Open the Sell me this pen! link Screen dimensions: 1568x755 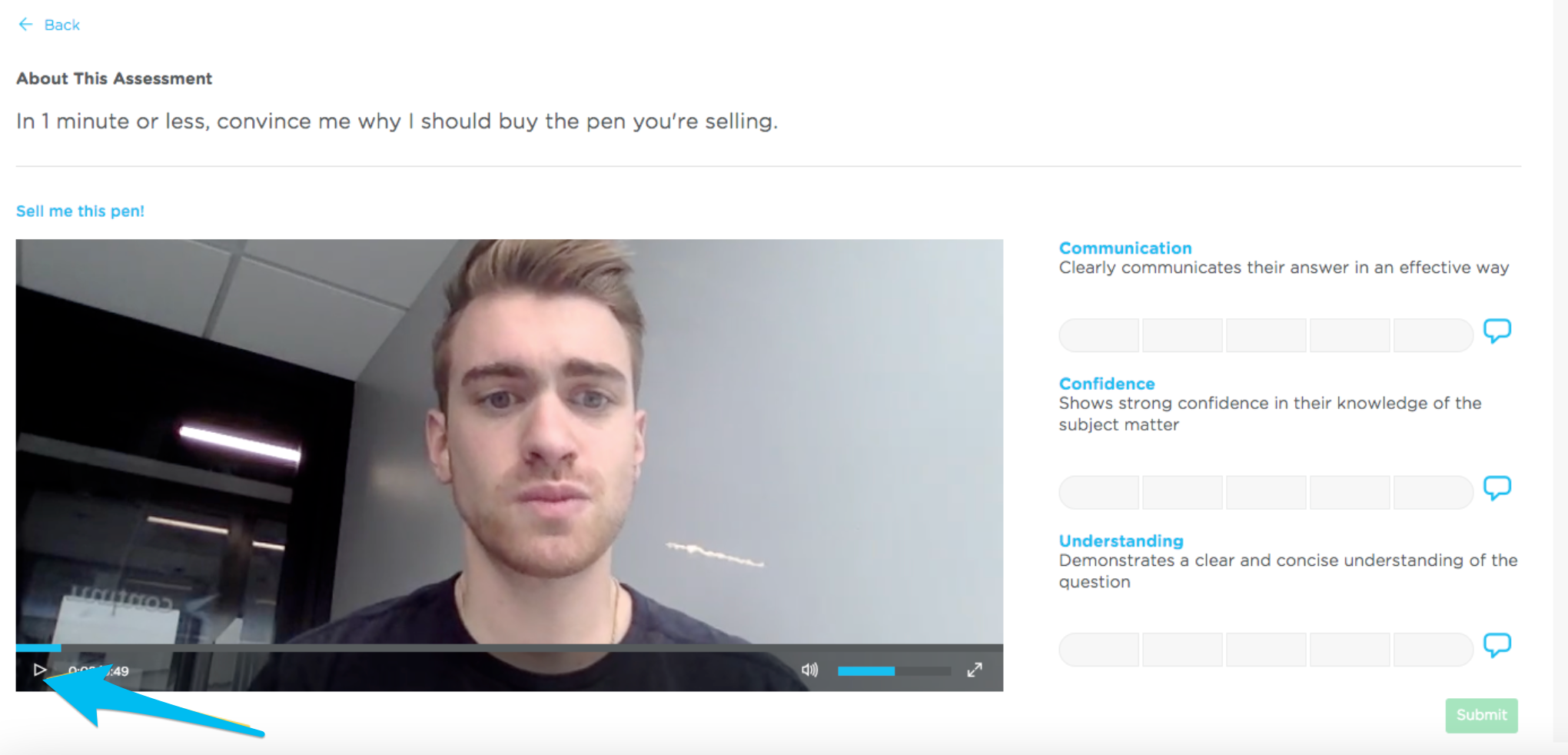(80, 211)
